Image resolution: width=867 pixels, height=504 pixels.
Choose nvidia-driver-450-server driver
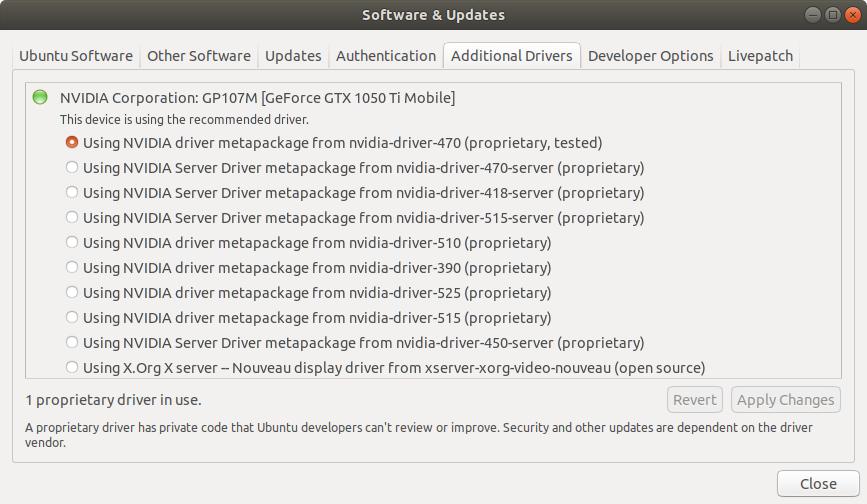[72, 343]
